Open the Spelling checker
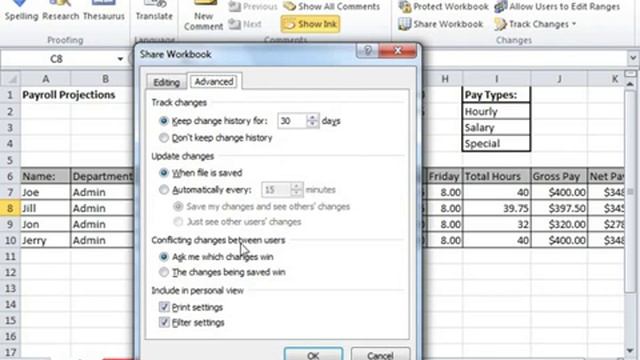Screen dimensions: 640x360 [21, 11]
